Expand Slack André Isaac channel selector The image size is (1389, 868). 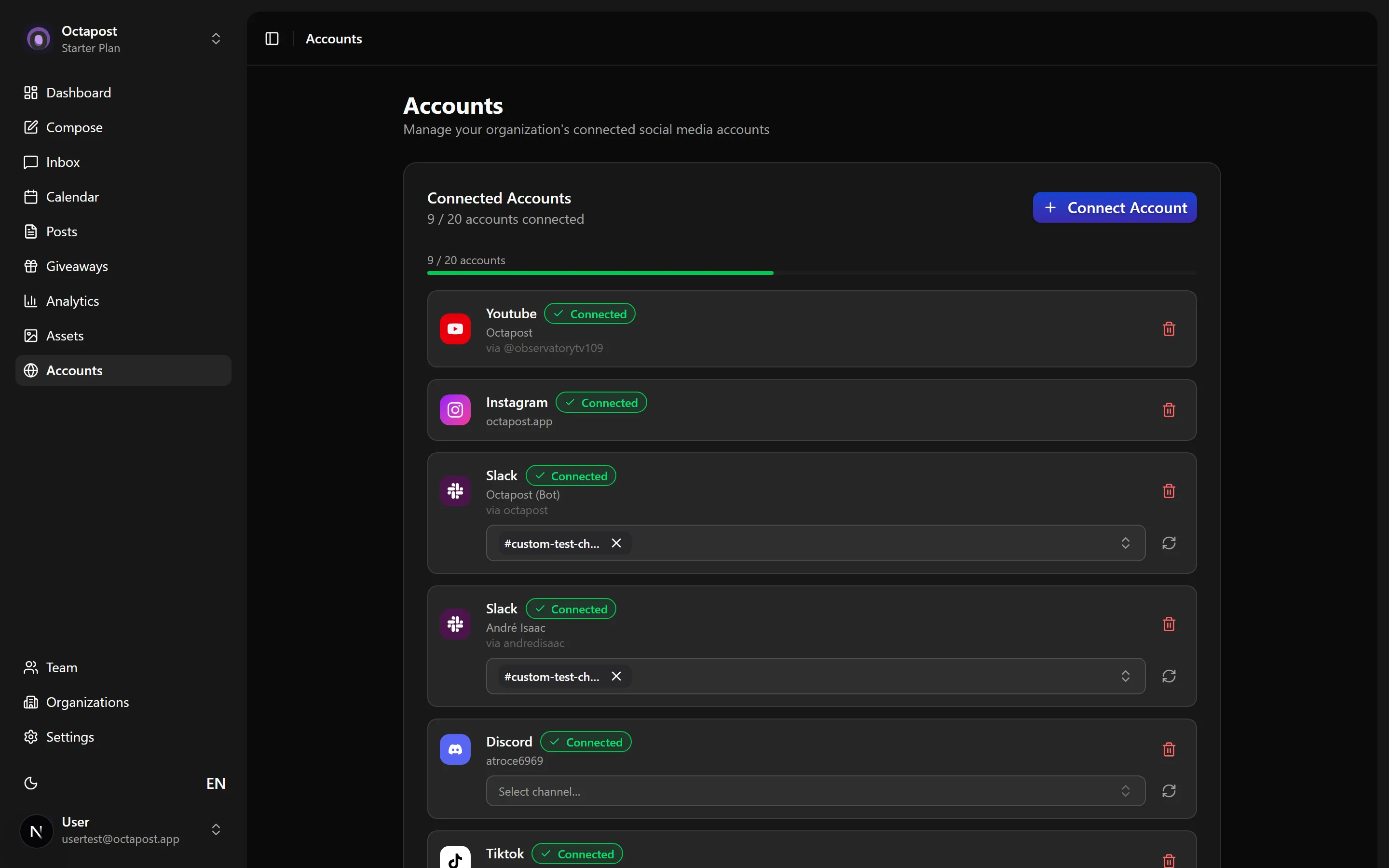click(x=816, y=676)
